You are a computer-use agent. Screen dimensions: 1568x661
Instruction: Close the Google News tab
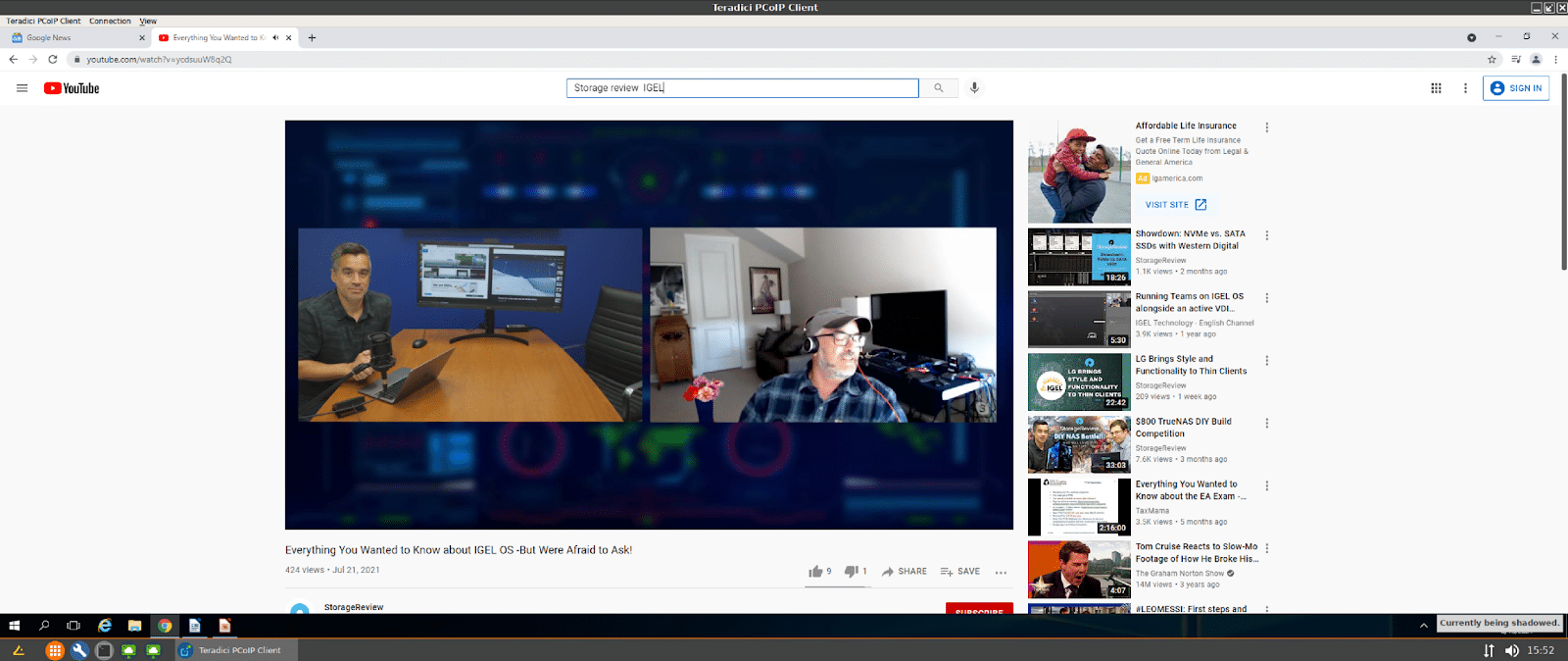coord(142,37)
